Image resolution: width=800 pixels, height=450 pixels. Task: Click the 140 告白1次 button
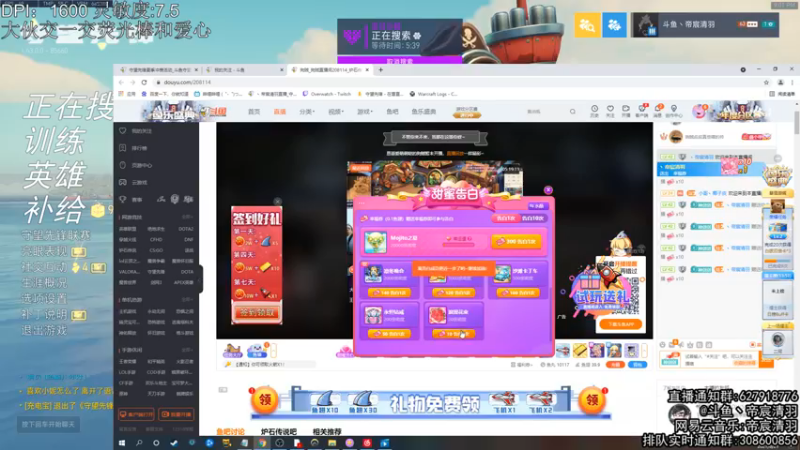click(x=389, y=293)
